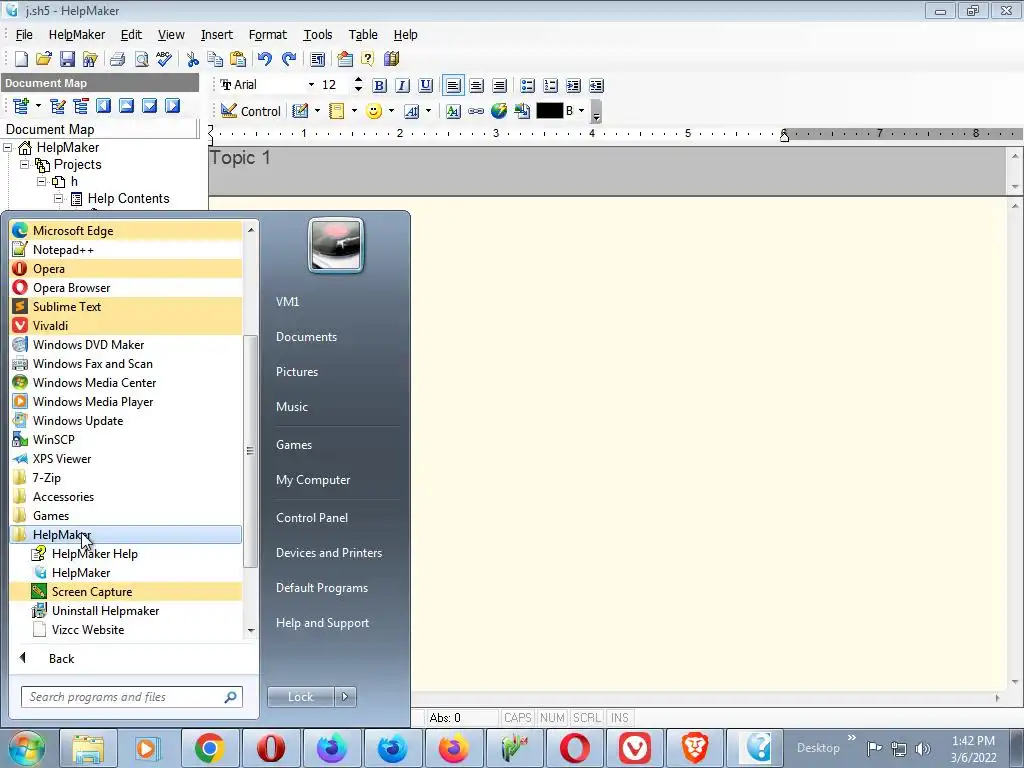Screen dimensions: 1024x768
Task: Click the Control ruler button
Action: pos(251,111)
